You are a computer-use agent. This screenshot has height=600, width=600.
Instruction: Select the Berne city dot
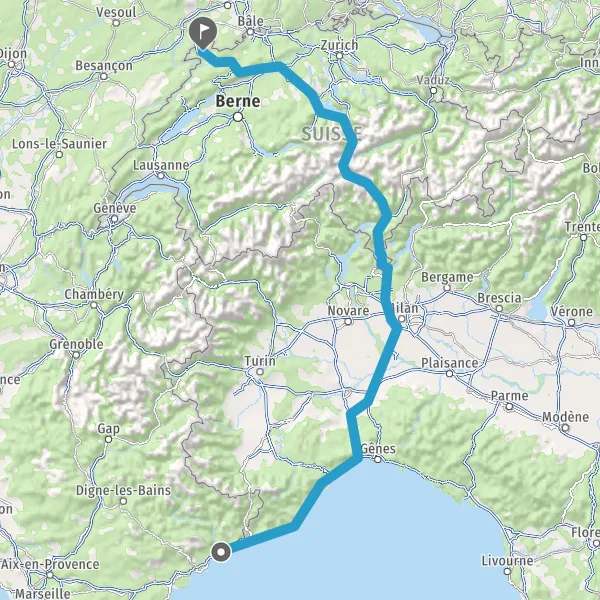coord(238,117)
